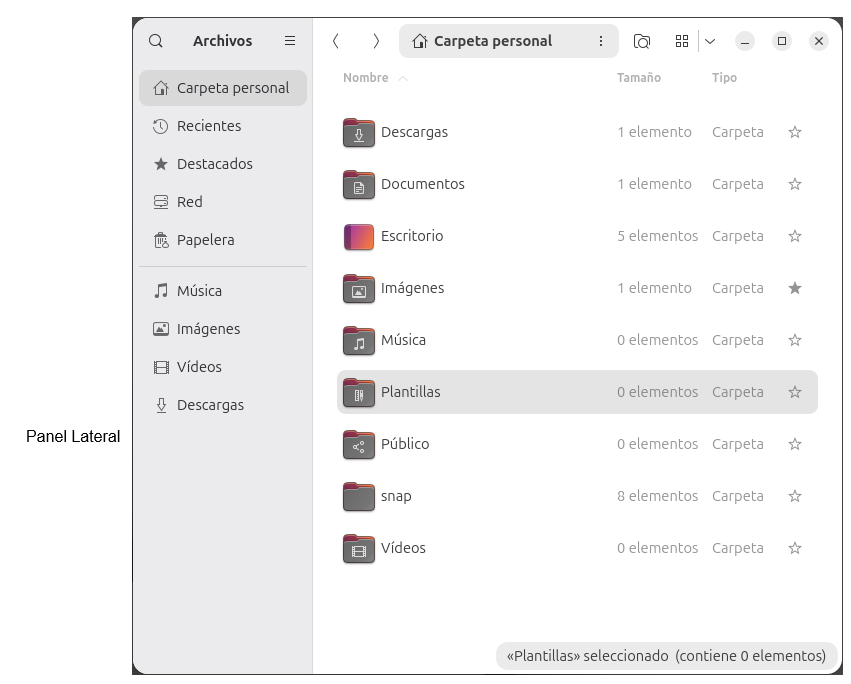
Task: Open Red network in the sidebar
Action: click(x=189, y=202)
